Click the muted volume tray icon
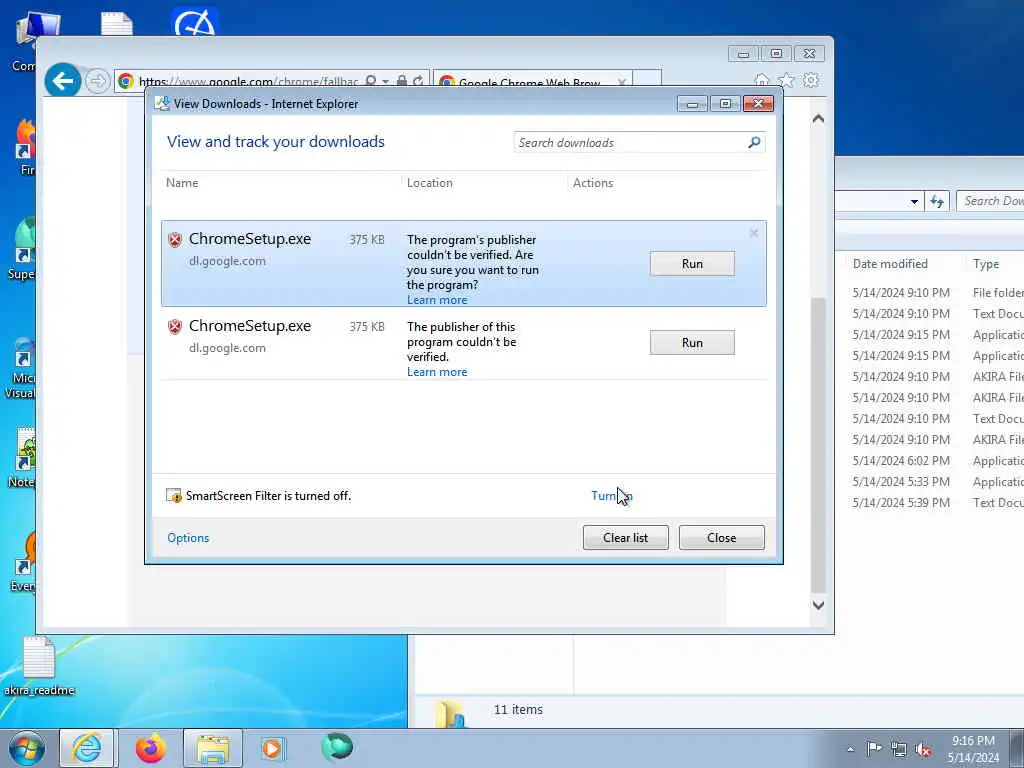Screen dimensions: 1024x768 923,750
